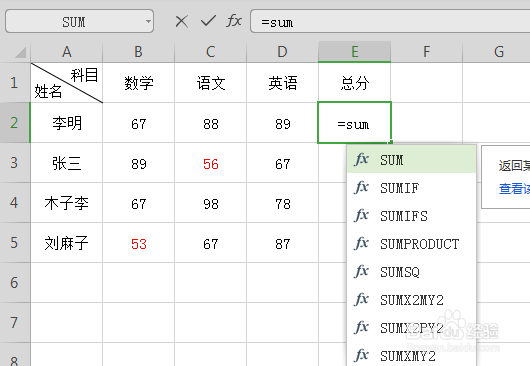The image size is (530, 366).
Task: Click the 英语 header cell
Action: (x=282, y=83)
